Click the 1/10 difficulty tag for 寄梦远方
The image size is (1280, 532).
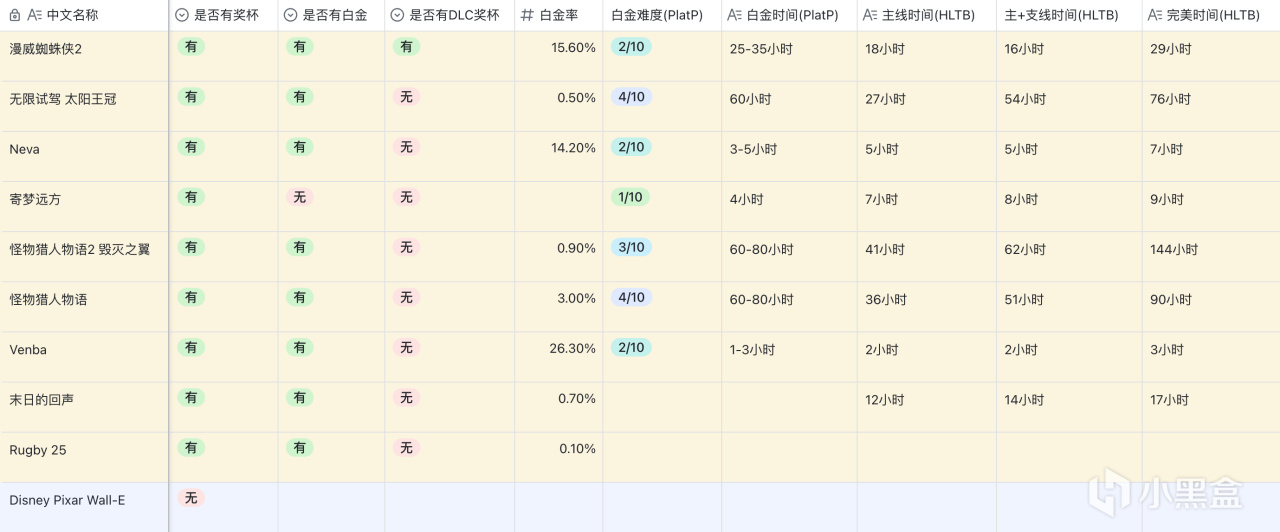(x=631, y=197)
